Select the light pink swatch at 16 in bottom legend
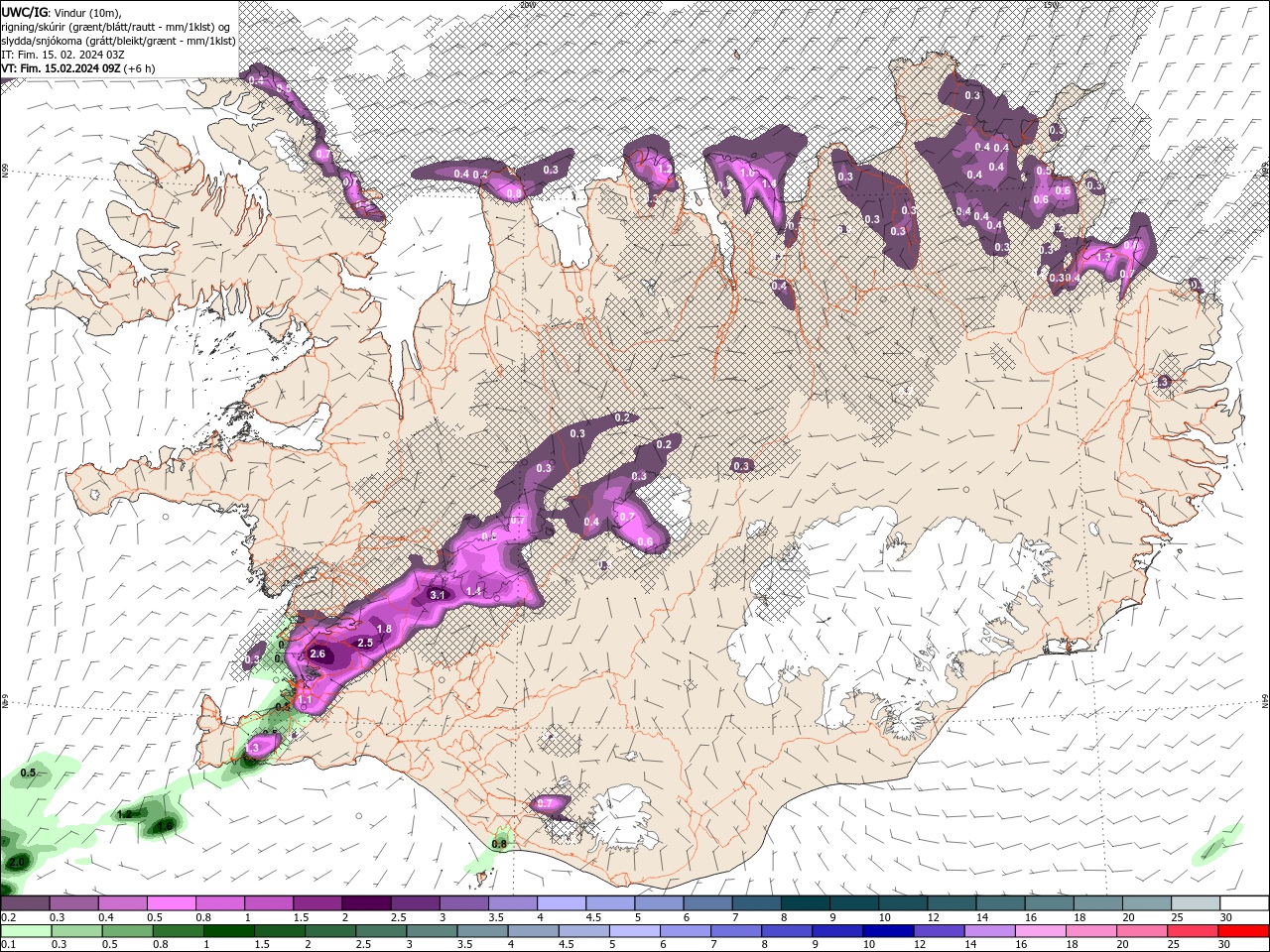 pyautogui.click(x=1041, y=931)
